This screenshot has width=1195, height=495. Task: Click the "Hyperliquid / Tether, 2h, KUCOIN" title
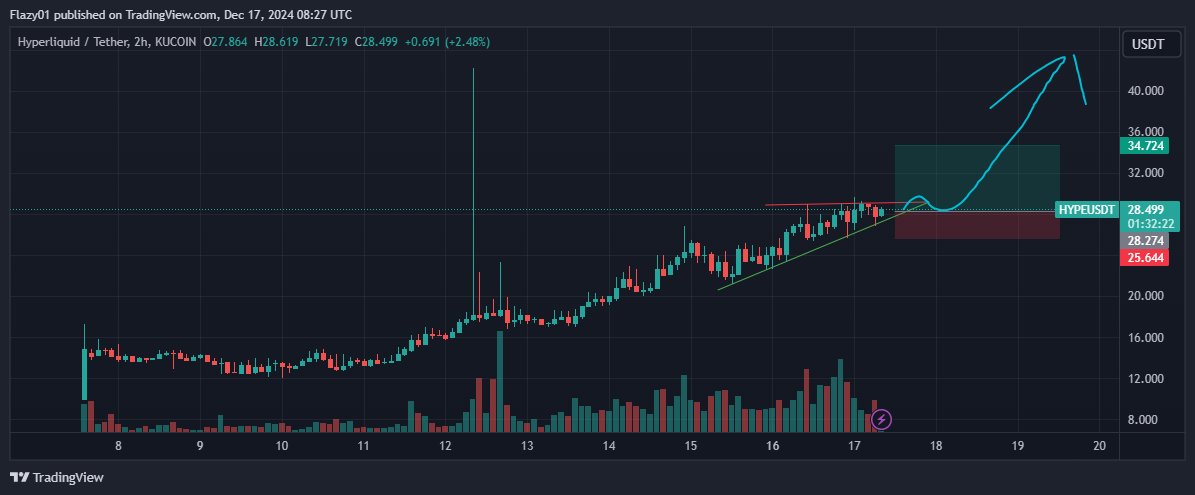(107, 42)
